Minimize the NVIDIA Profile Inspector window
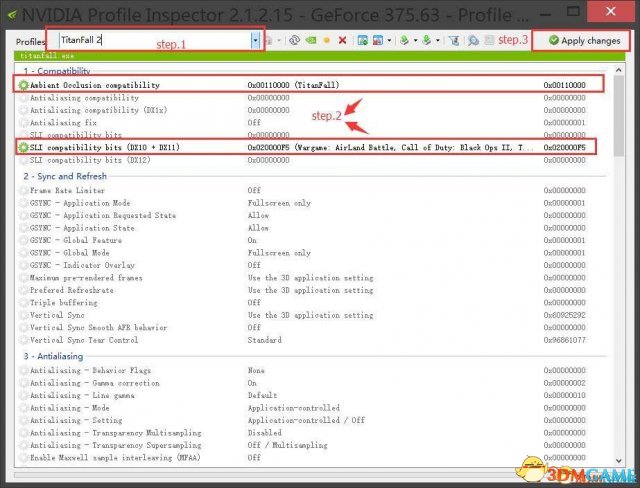Screen dimensions: 640x488 point(547,13)
